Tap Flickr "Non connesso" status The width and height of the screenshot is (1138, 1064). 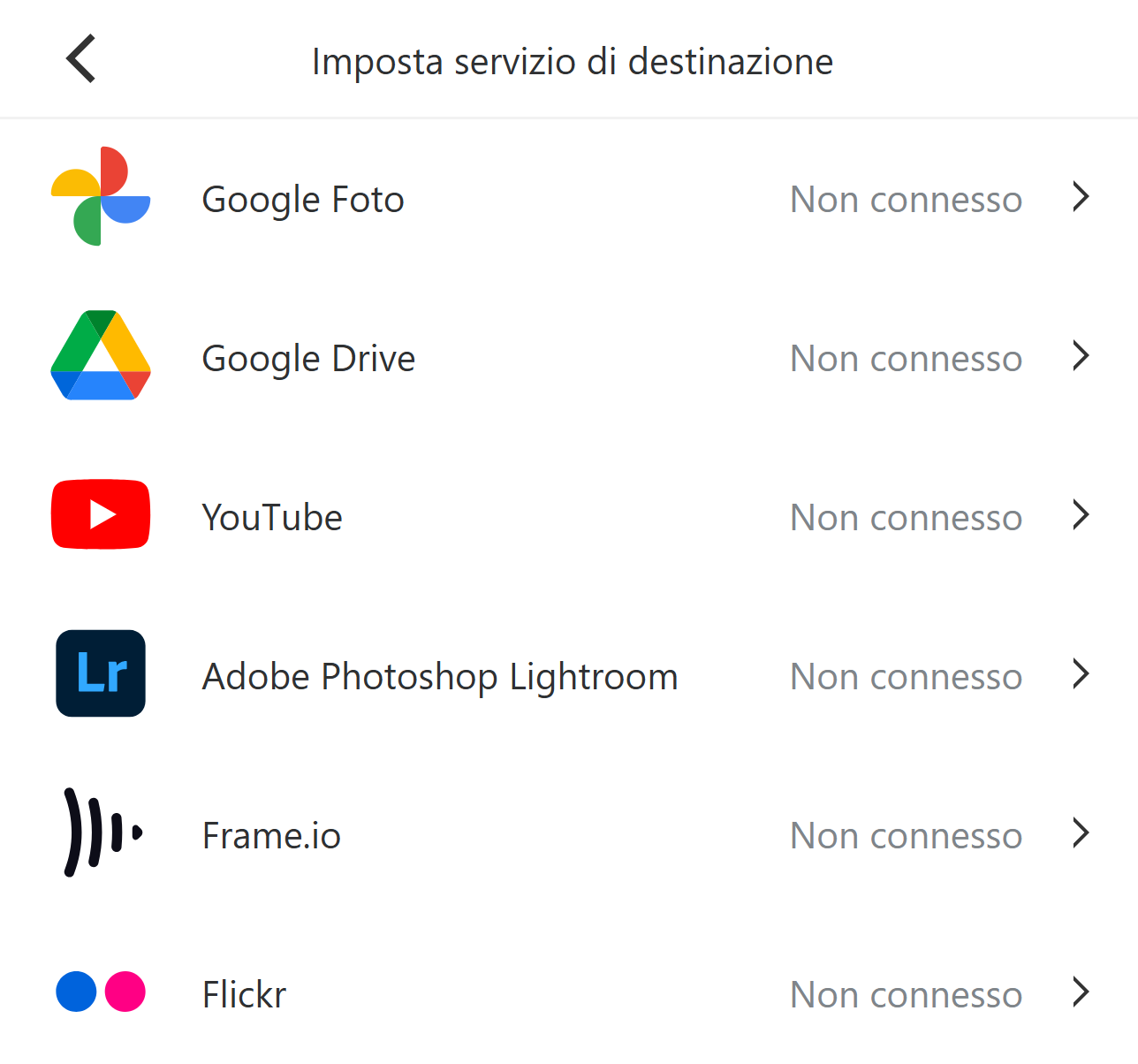point(906,995)
